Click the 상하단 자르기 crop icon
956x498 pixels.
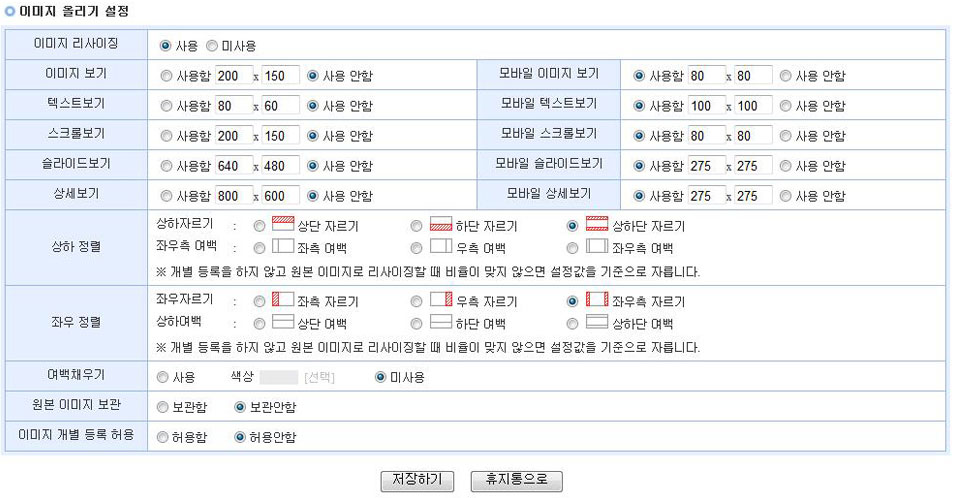pyautogui.click(x=597, y=225)
